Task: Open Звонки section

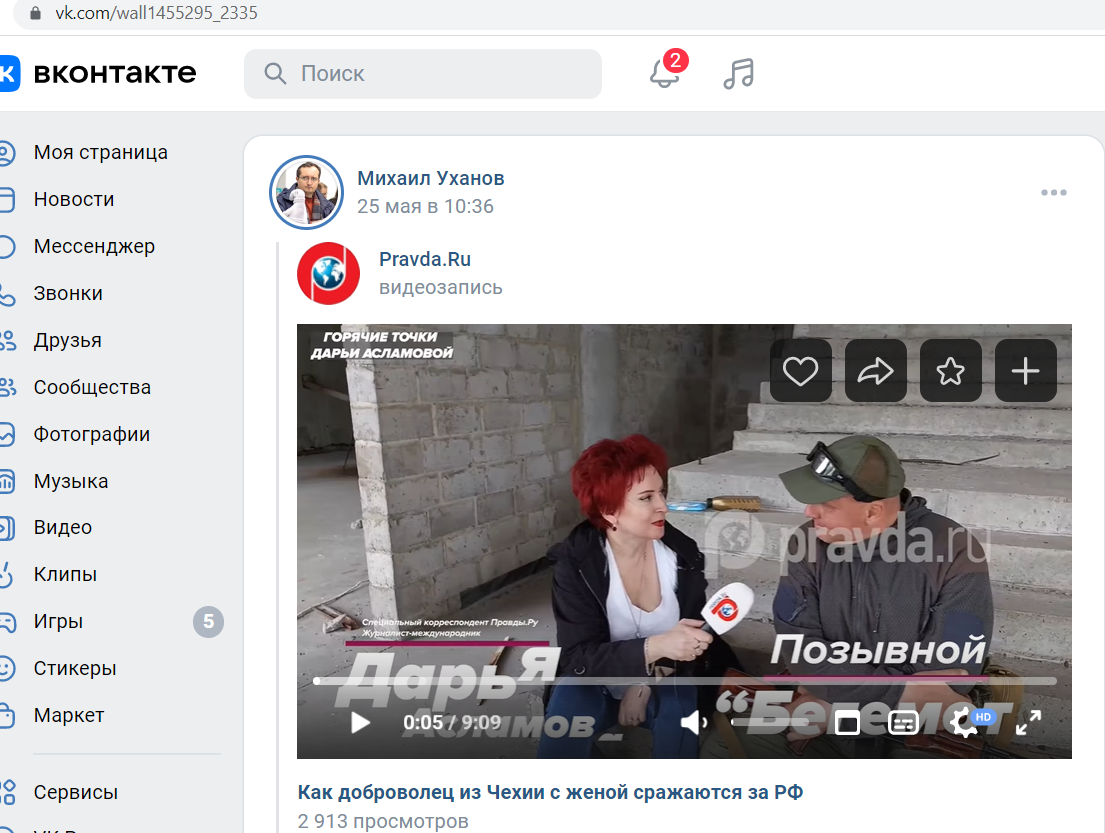Action: pos(68,293)
